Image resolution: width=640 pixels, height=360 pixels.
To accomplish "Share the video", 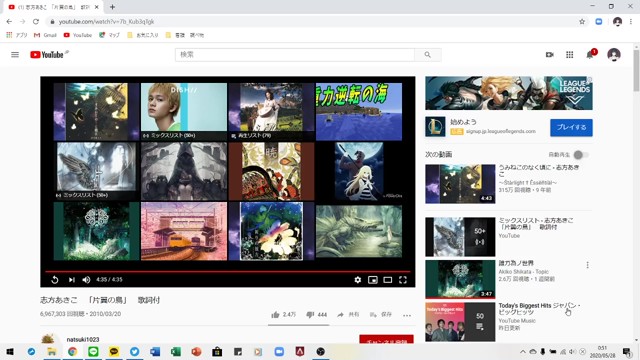I will click(348, 314).
